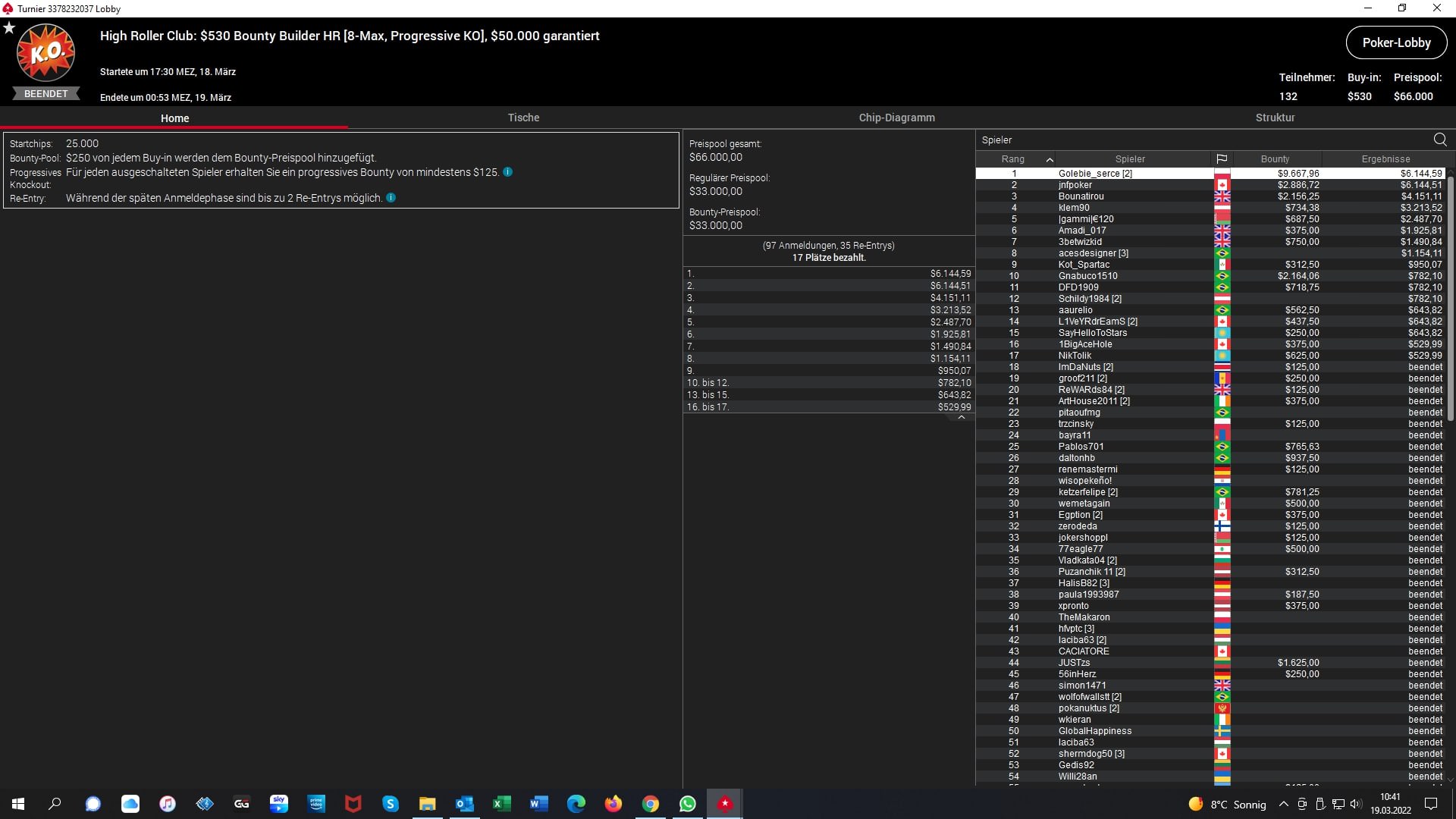Collapse the payout list chevron
The image size is (1456, 819).
962,418
